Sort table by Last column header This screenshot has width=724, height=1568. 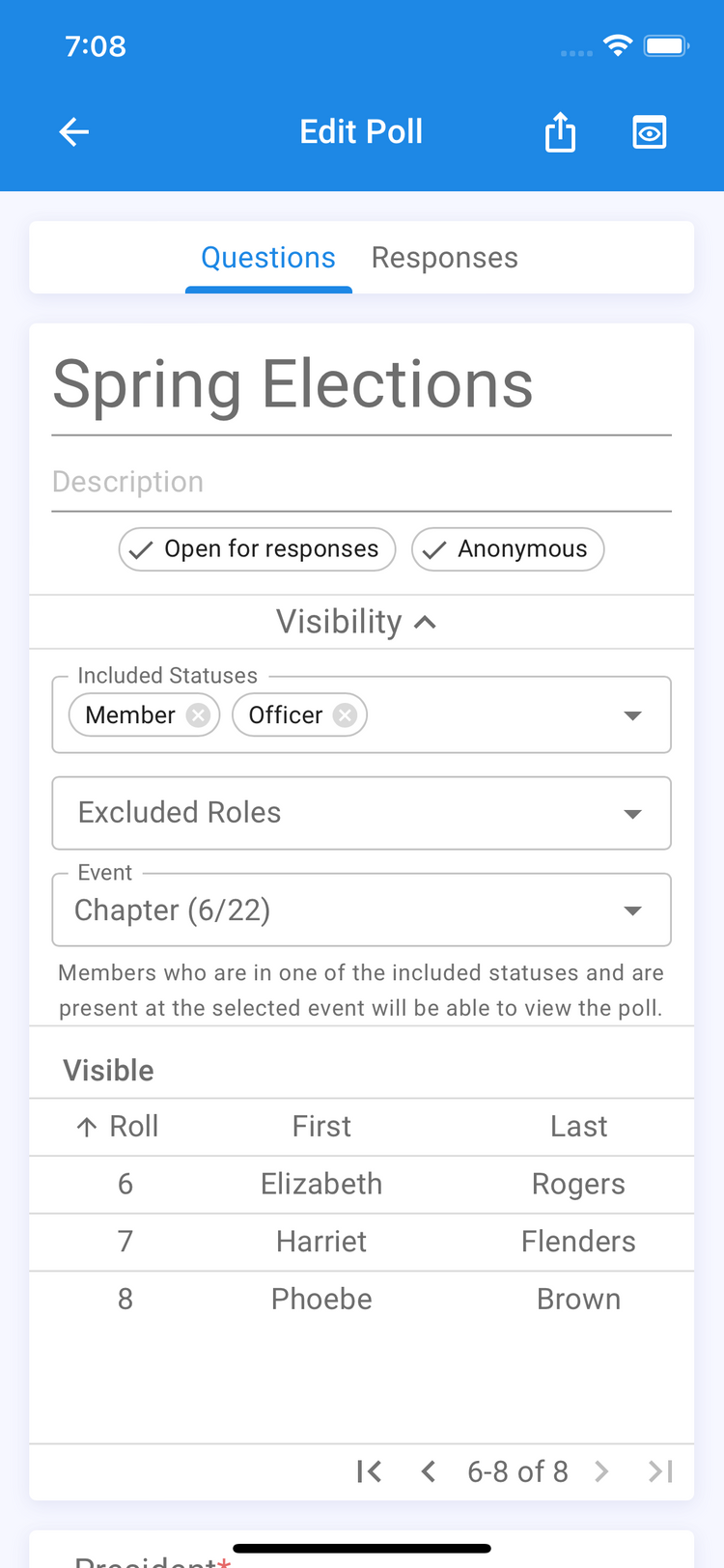(578, 1127)
